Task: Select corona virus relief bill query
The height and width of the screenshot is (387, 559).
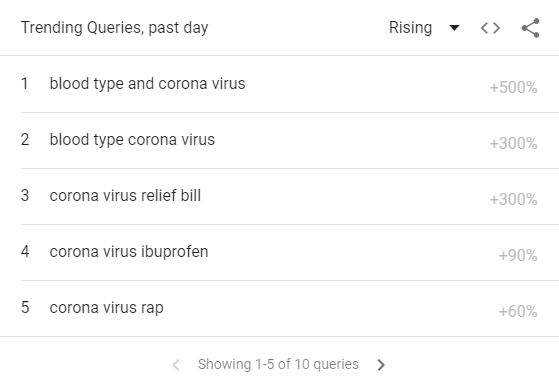Action: point(125,196)
